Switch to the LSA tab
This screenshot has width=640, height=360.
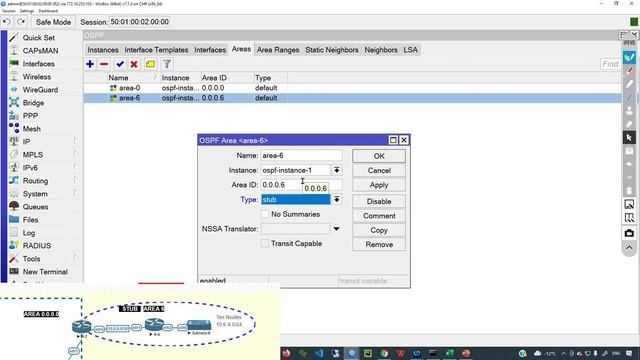(410, 50)
